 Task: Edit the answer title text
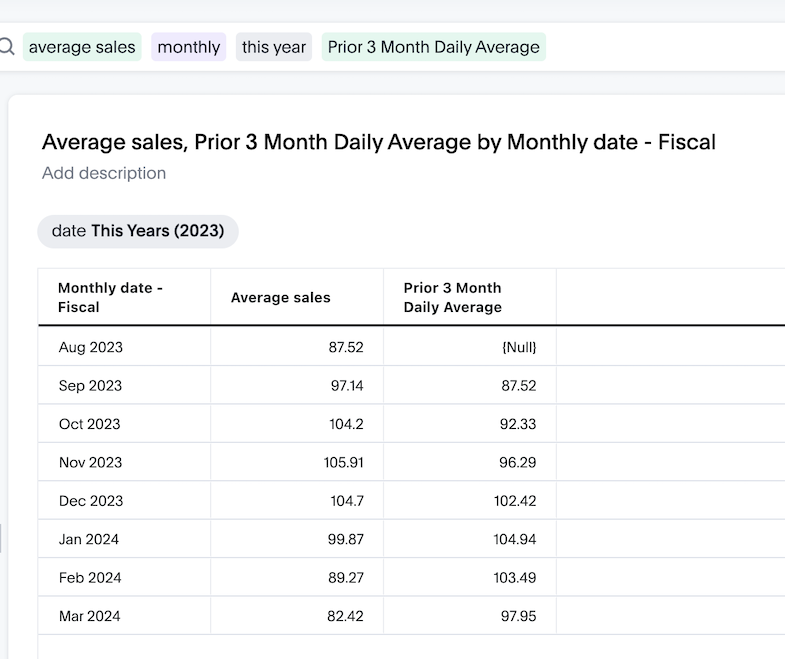click(x=378, y=142)
